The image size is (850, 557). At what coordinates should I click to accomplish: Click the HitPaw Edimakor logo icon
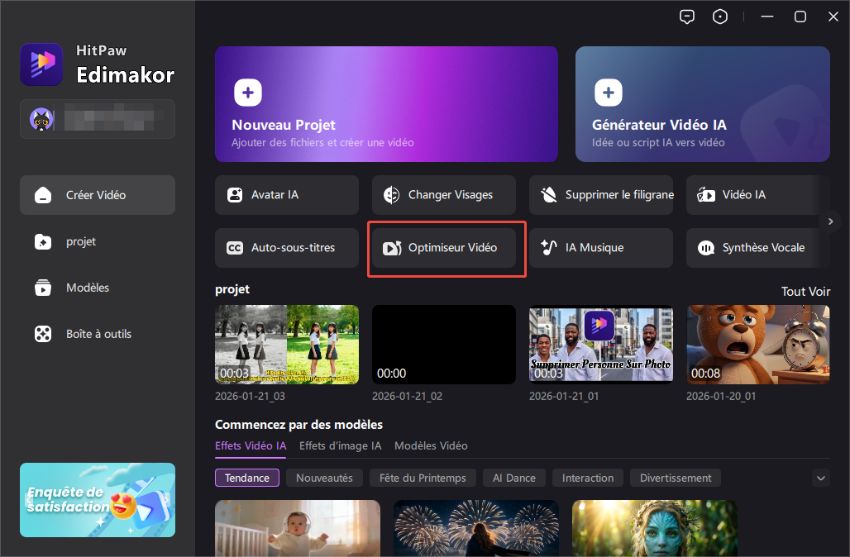tap(42, 64)
